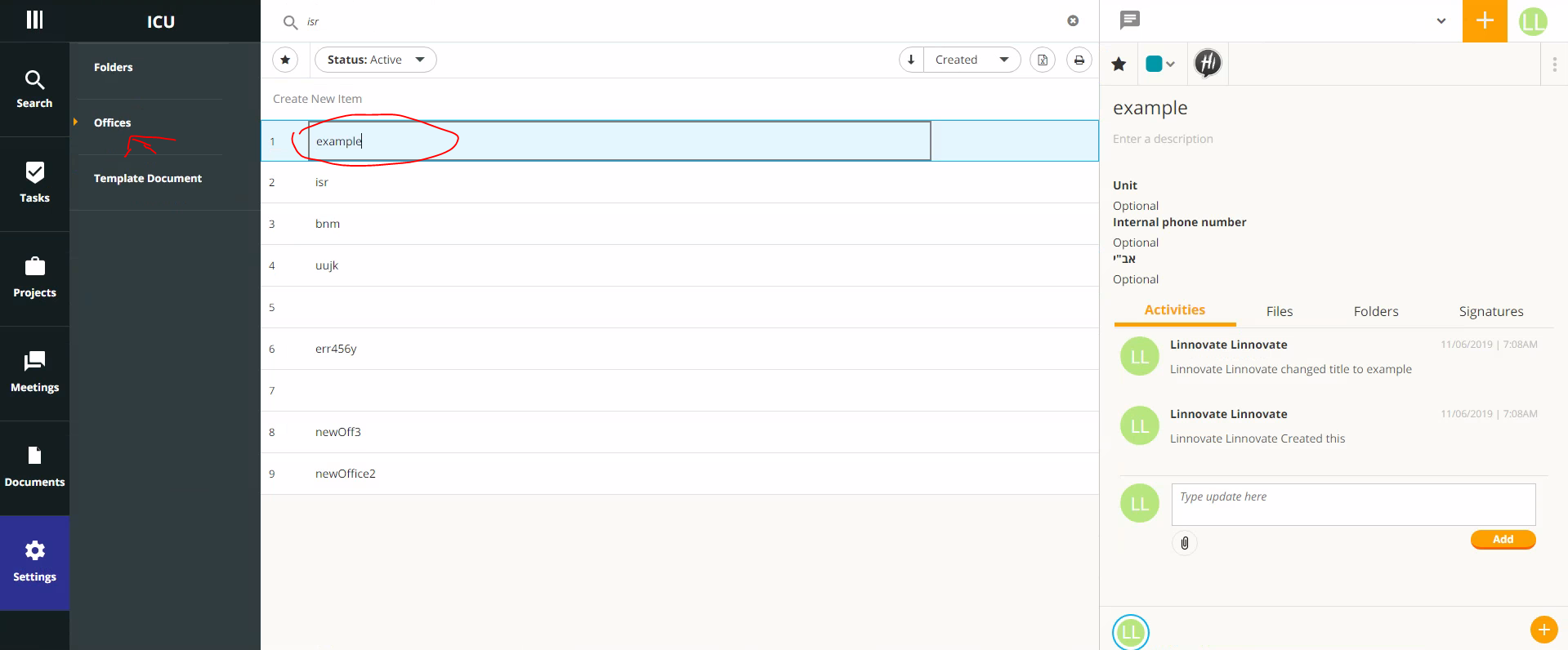This screenshot has width=1568, height=650.
Task: Open the Created sort dropdown
Action: click(972, 60)
